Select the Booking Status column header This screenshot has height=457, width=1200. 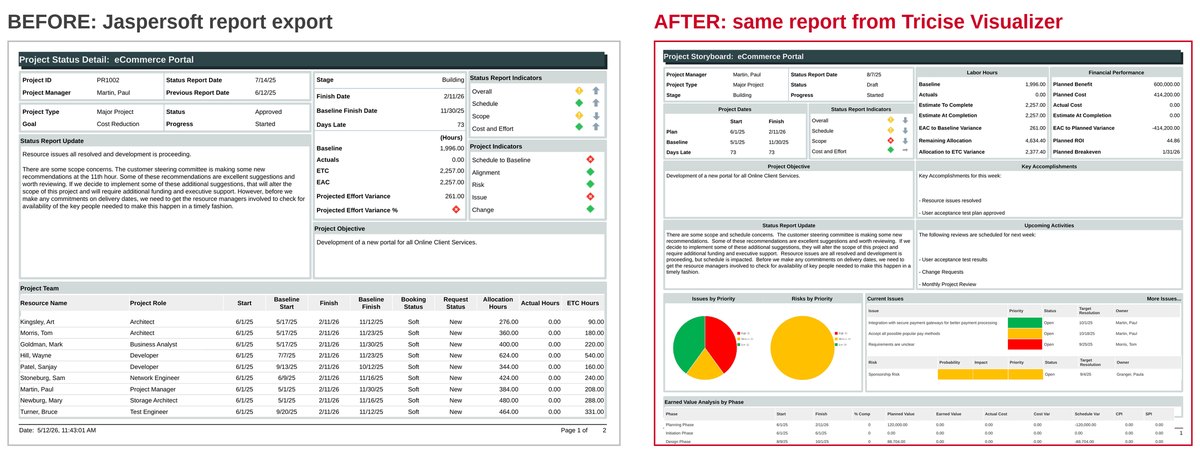pos(413,302)
